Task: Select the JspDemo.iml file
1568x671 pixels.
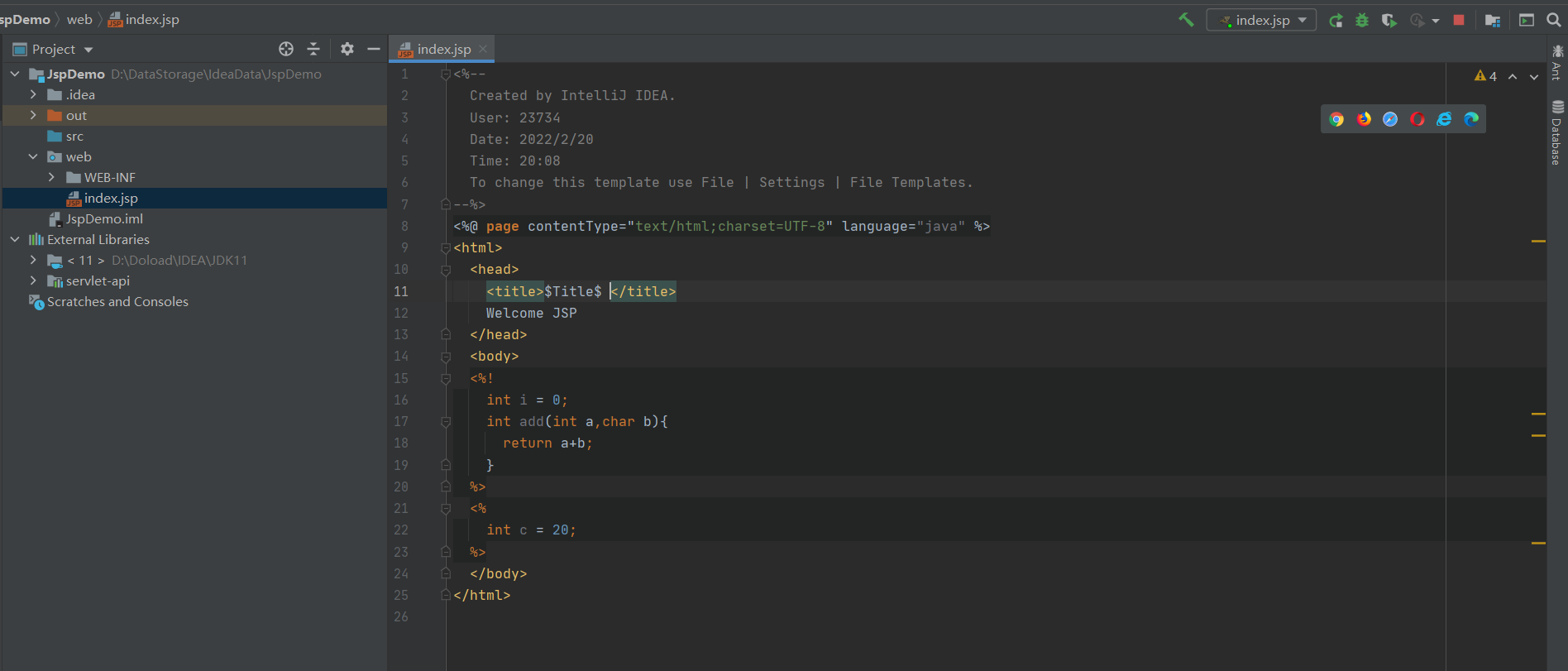Action: 96,218
